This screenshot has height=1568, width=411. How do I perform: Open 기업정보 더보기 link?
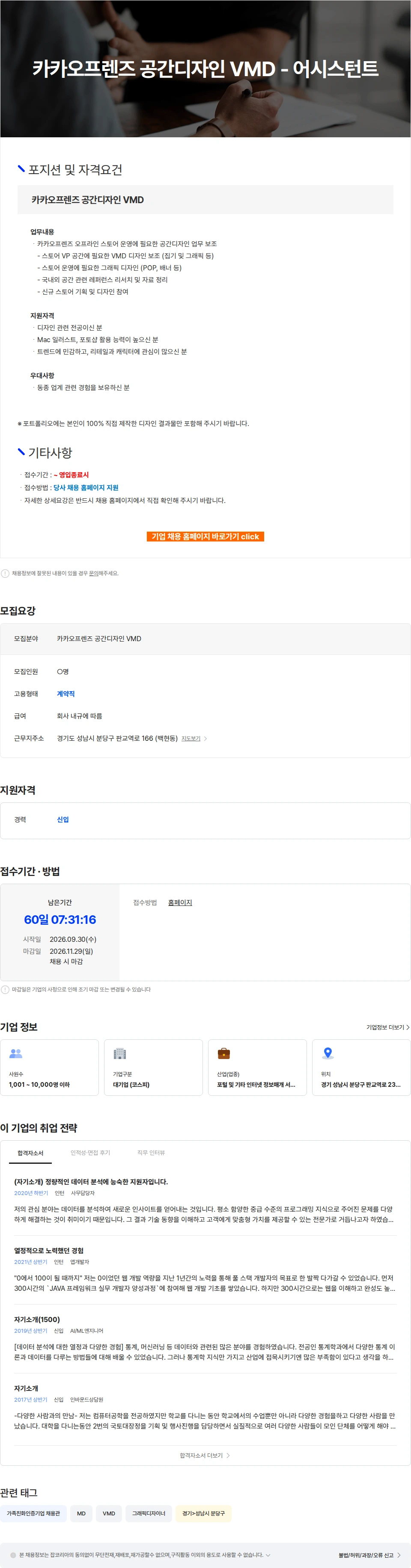(388, 1027)
